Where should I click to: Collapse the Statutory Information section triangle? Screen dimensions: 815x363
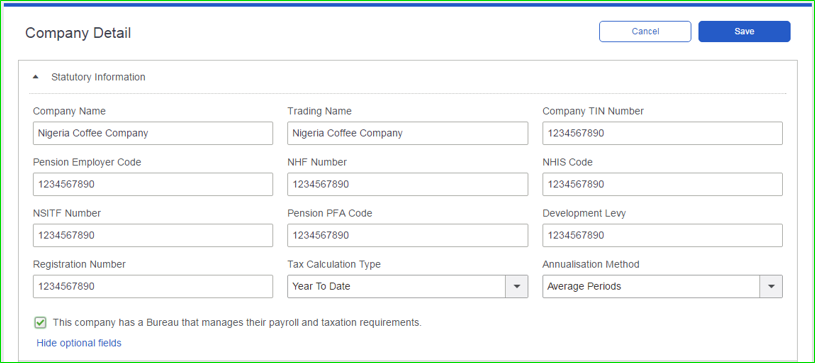point(35,77)
